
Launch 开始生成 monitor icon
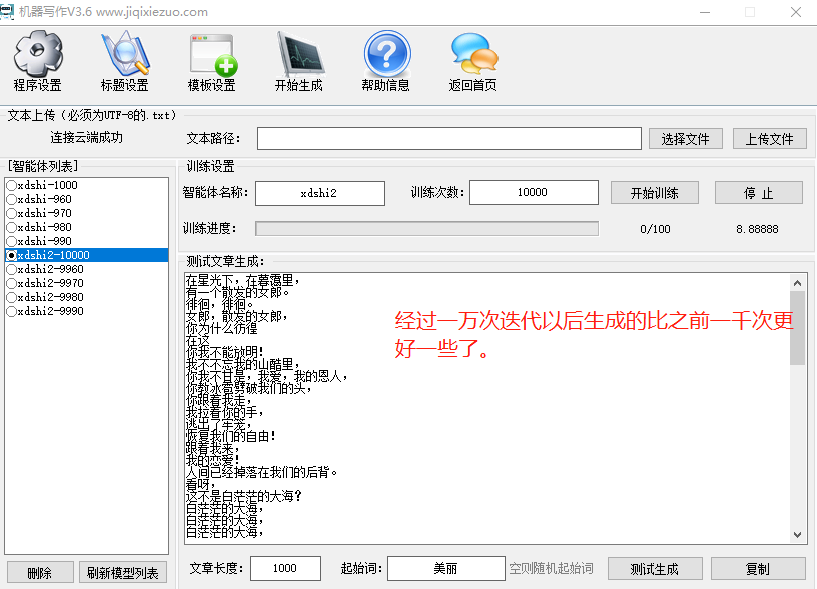[299, 54]
